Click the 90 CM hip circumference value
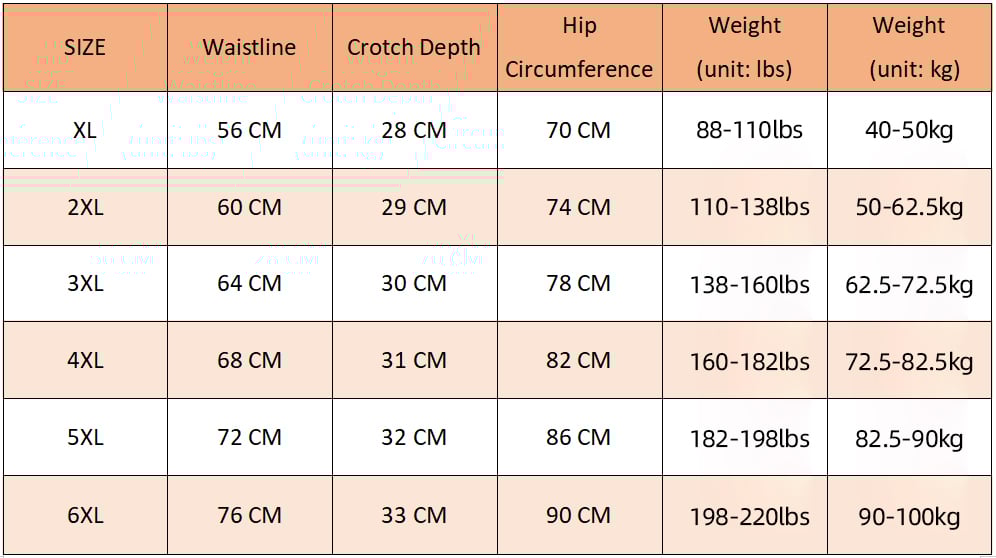 point(579,516)
